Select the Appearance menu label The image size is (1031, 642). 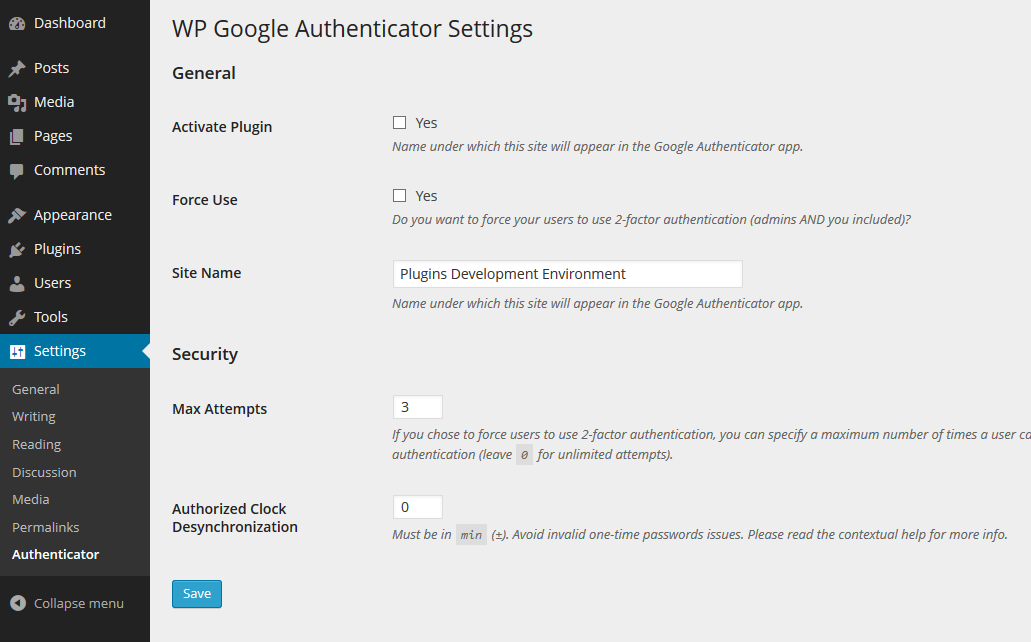pyautogui.click(x=73, y=215)
